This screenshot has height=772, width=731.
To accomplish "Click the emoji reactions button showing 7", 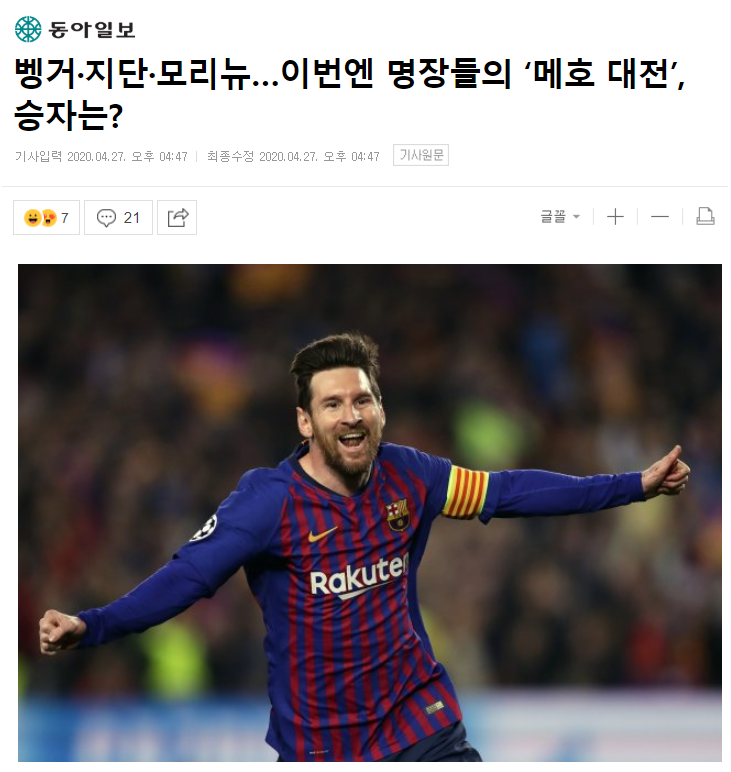I will coord(46,217).
